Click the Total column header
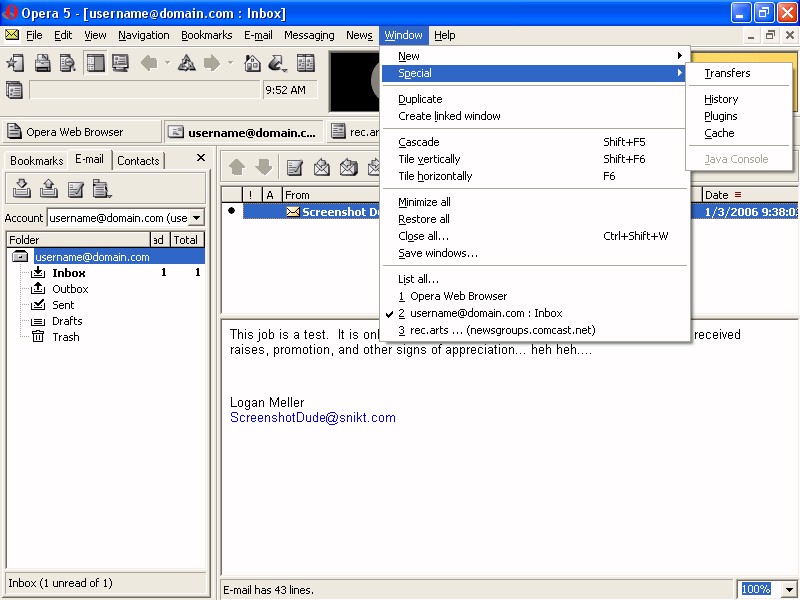Image resolution: width=800 pixels, height=600 pixels. [x=187, y=240]
